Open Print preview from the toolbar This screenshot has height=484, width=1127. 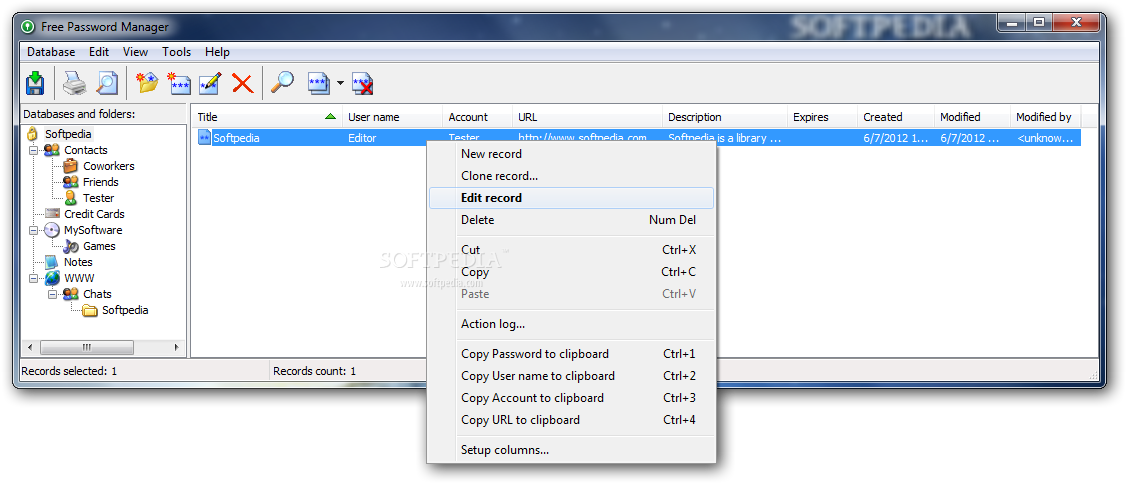coord(106,83)
